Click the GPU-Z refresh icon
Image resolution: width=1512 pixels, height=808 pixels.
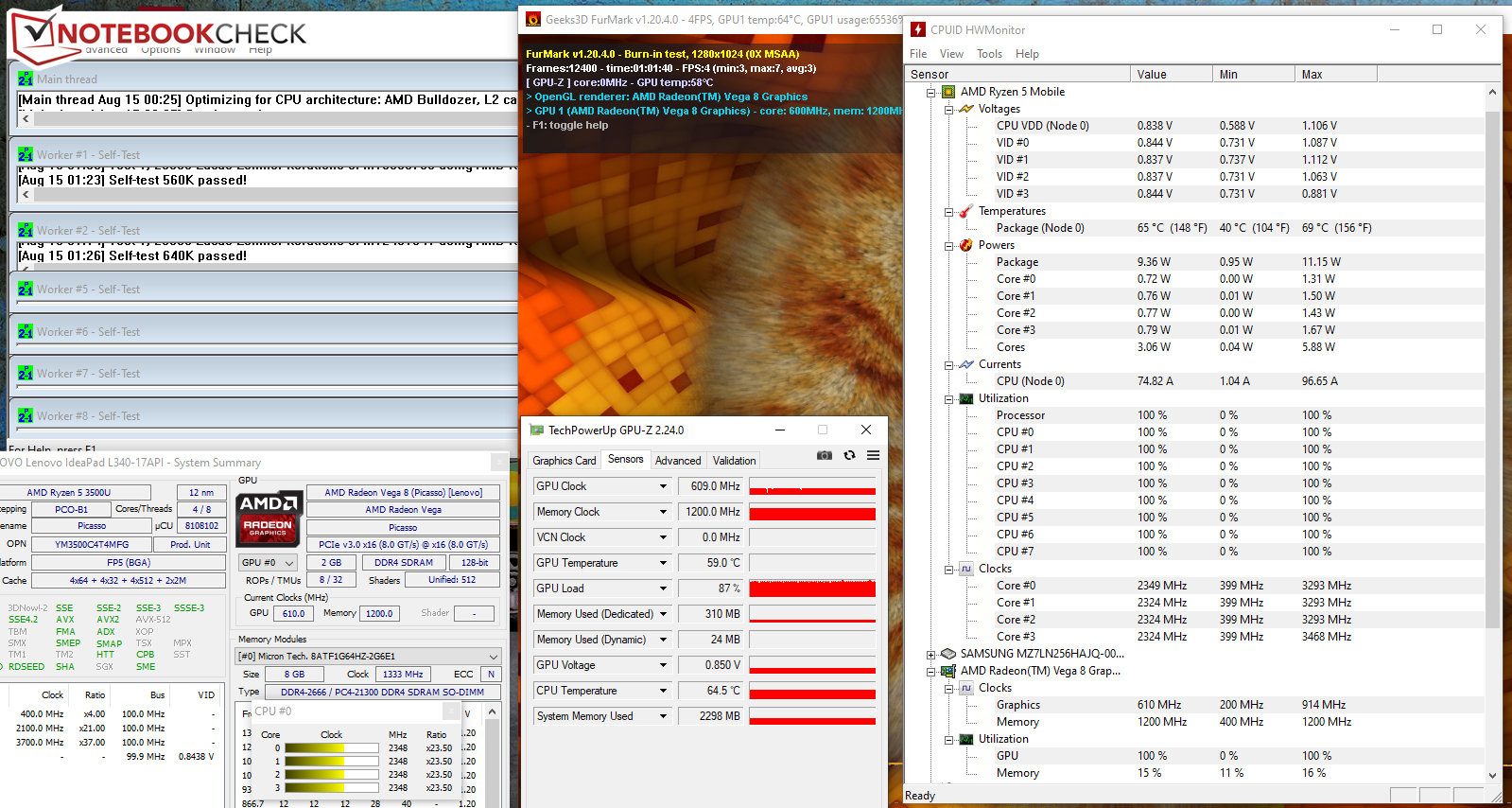coord(849,455)
